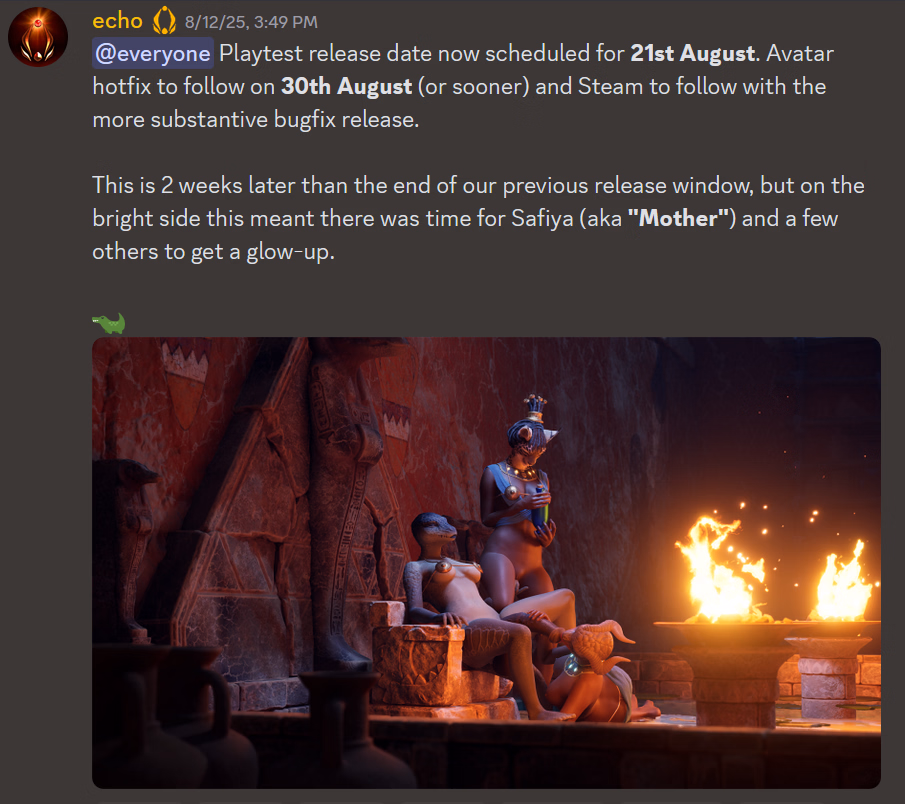The height and width of the screenshot is (804, 905).
Task: Open echo's profile avatar
Action: (x=38, y=36)
